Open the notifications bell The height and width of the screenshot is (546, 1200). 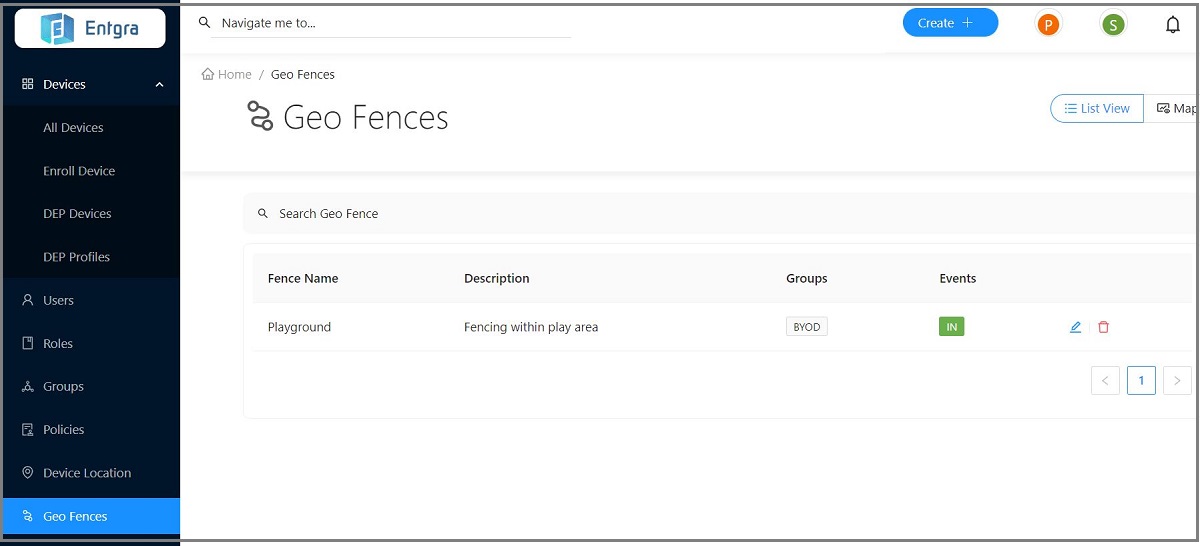coord(1173,25)
